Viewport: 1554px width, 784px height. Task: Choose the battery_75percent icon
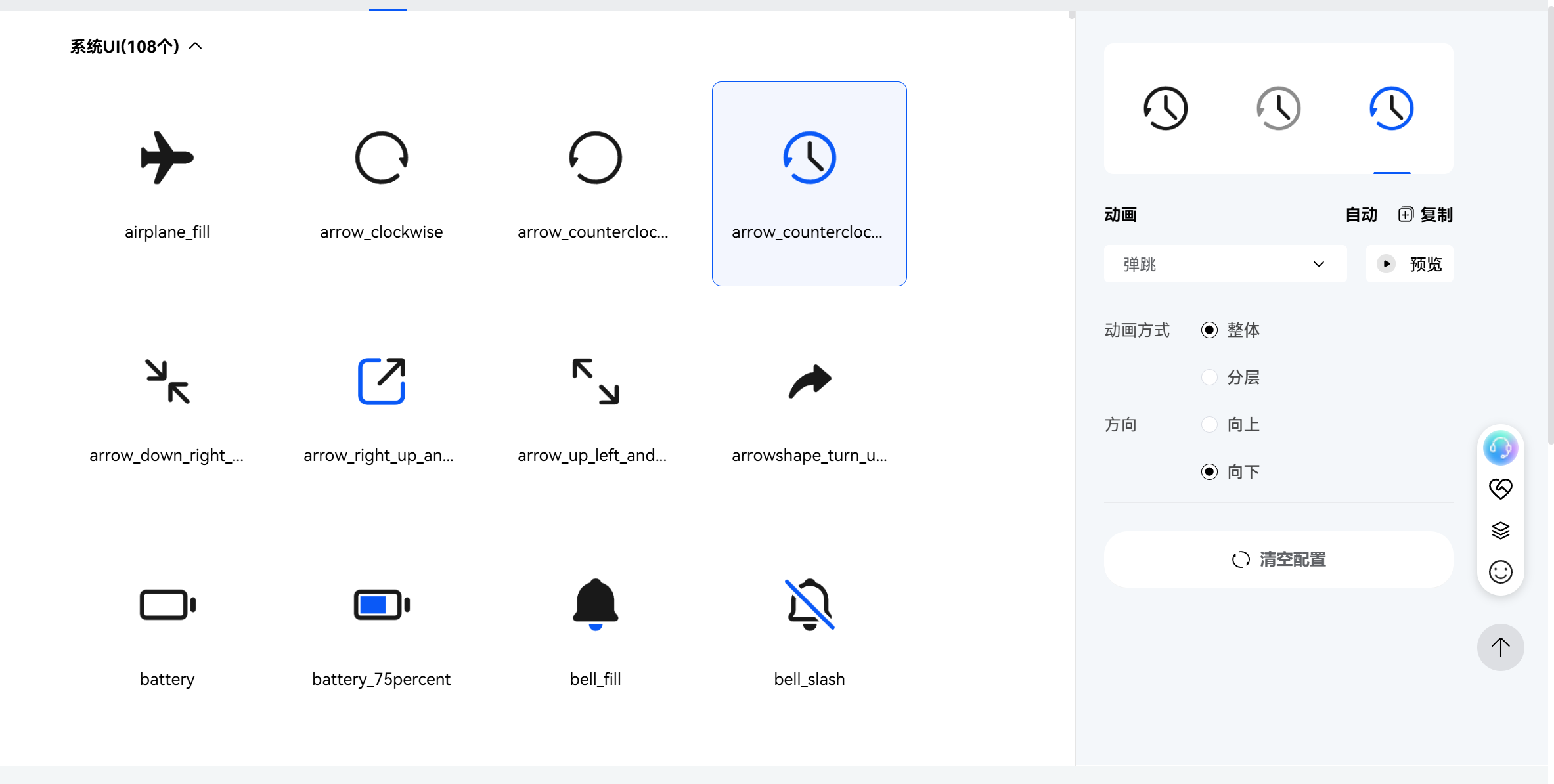click(381, 605)
